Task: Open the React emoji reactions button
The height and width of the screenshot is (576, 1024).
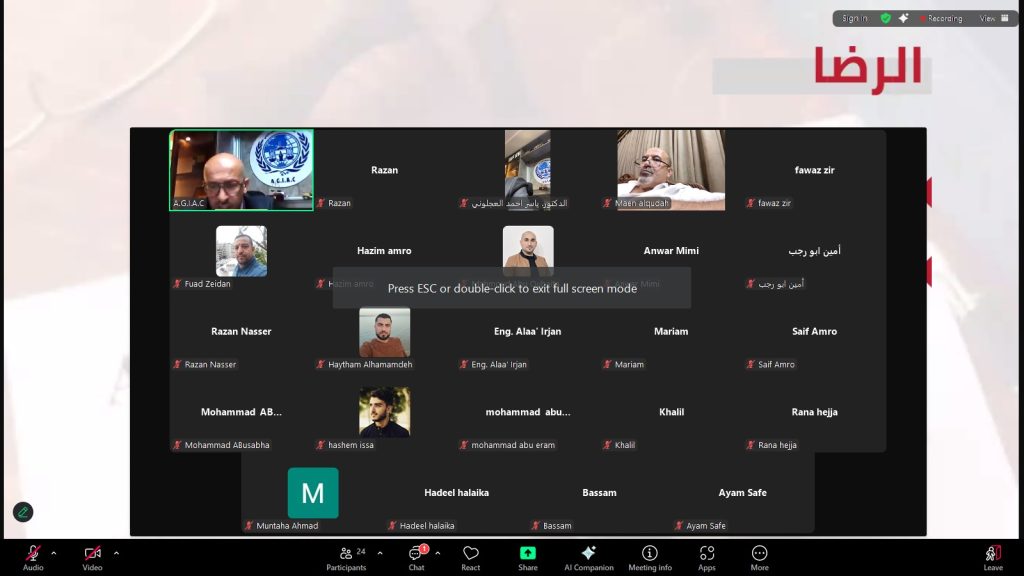Action: tap(470, 557)
